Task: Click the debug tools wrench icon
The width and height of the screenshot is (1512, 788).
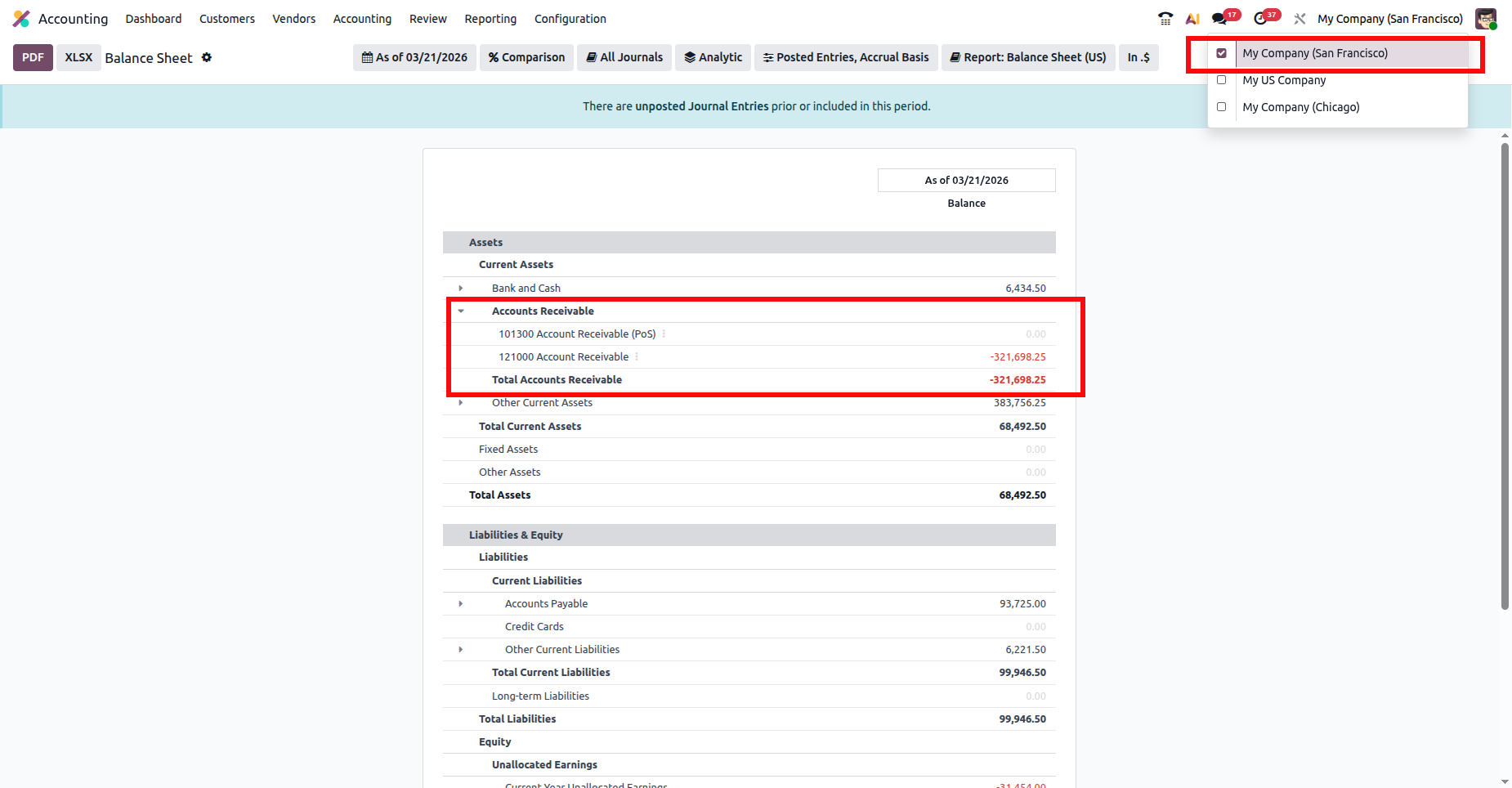Action: tap(1300, 19)
